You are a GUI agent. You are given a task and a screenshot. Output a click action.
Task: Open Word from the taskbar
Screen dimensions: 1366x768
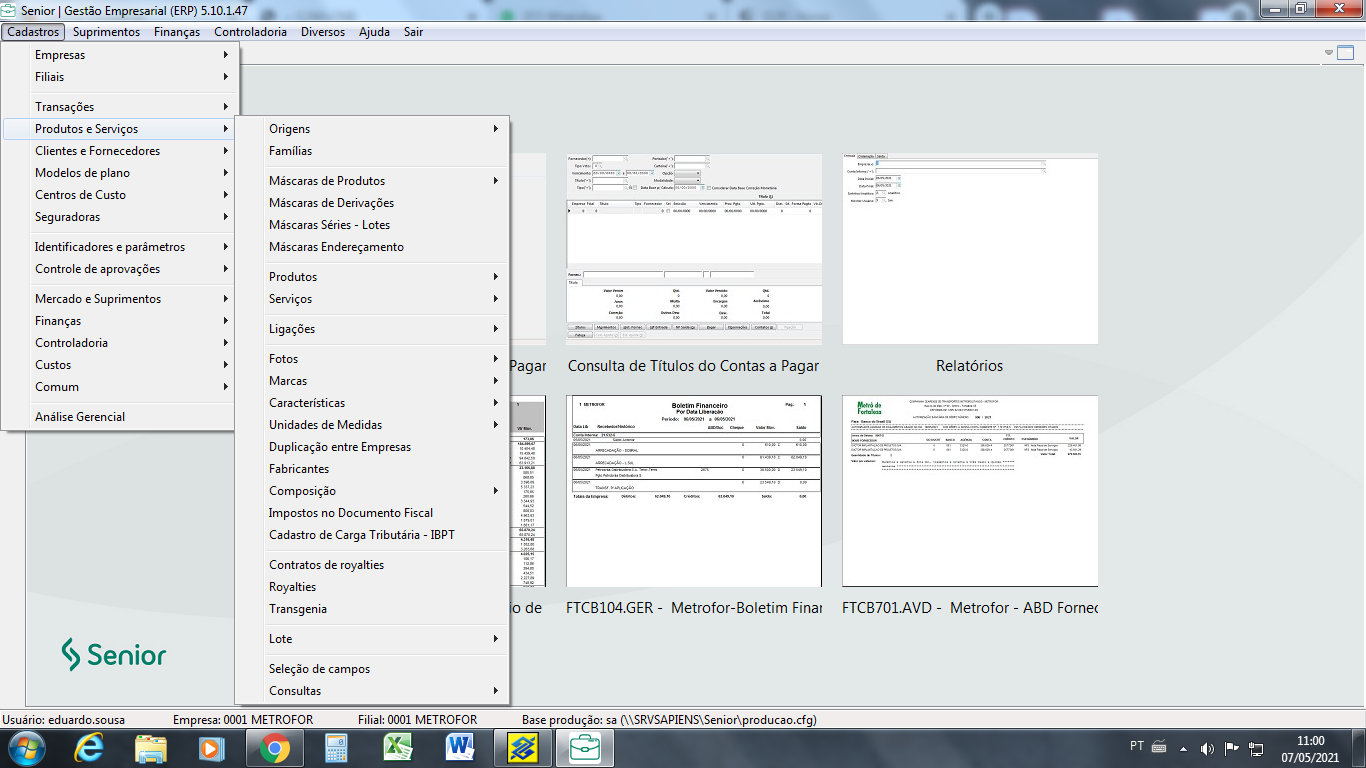pos(460,746)
